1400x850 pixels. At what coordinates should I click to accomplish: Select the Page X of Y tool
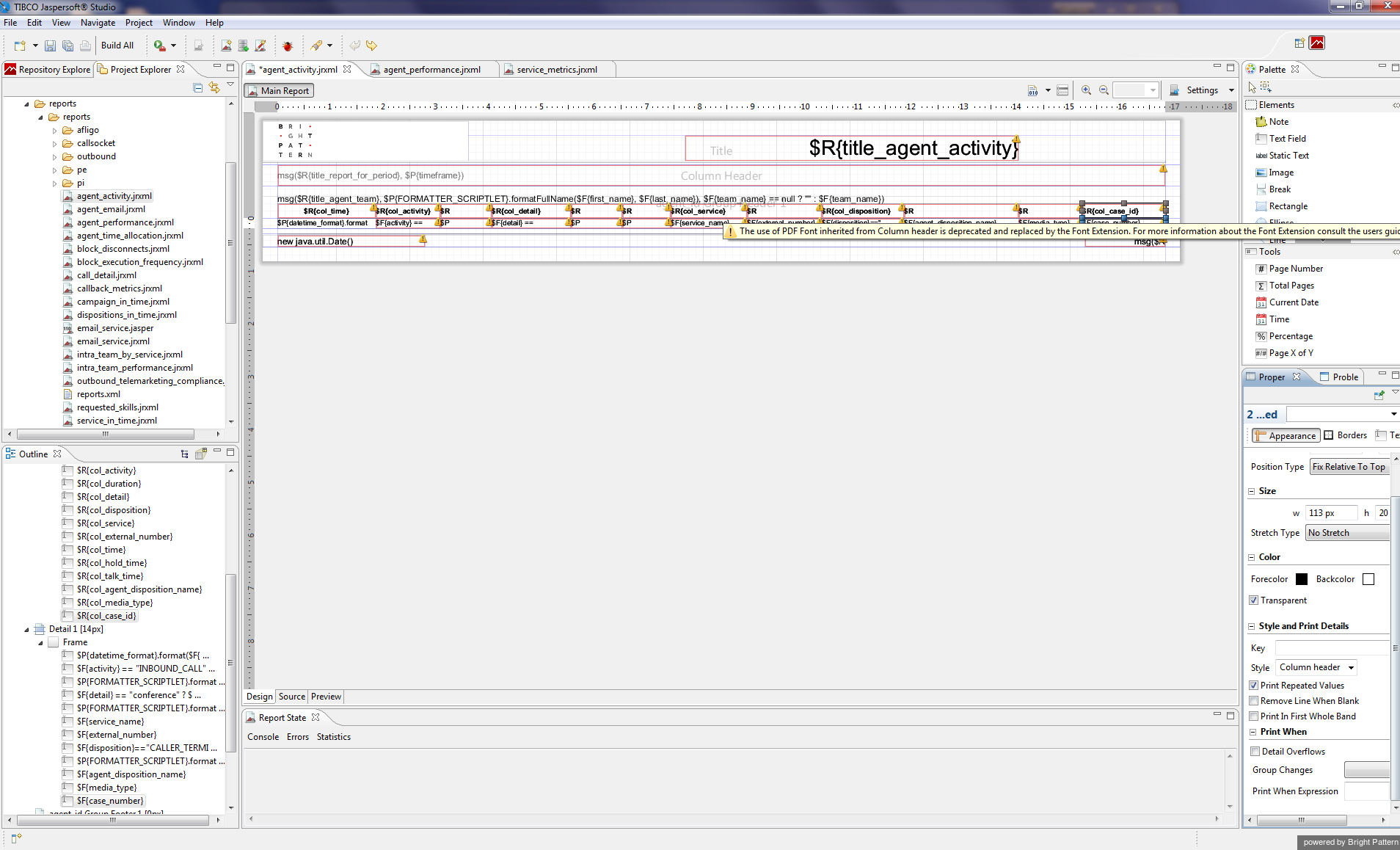(1285, 353)
